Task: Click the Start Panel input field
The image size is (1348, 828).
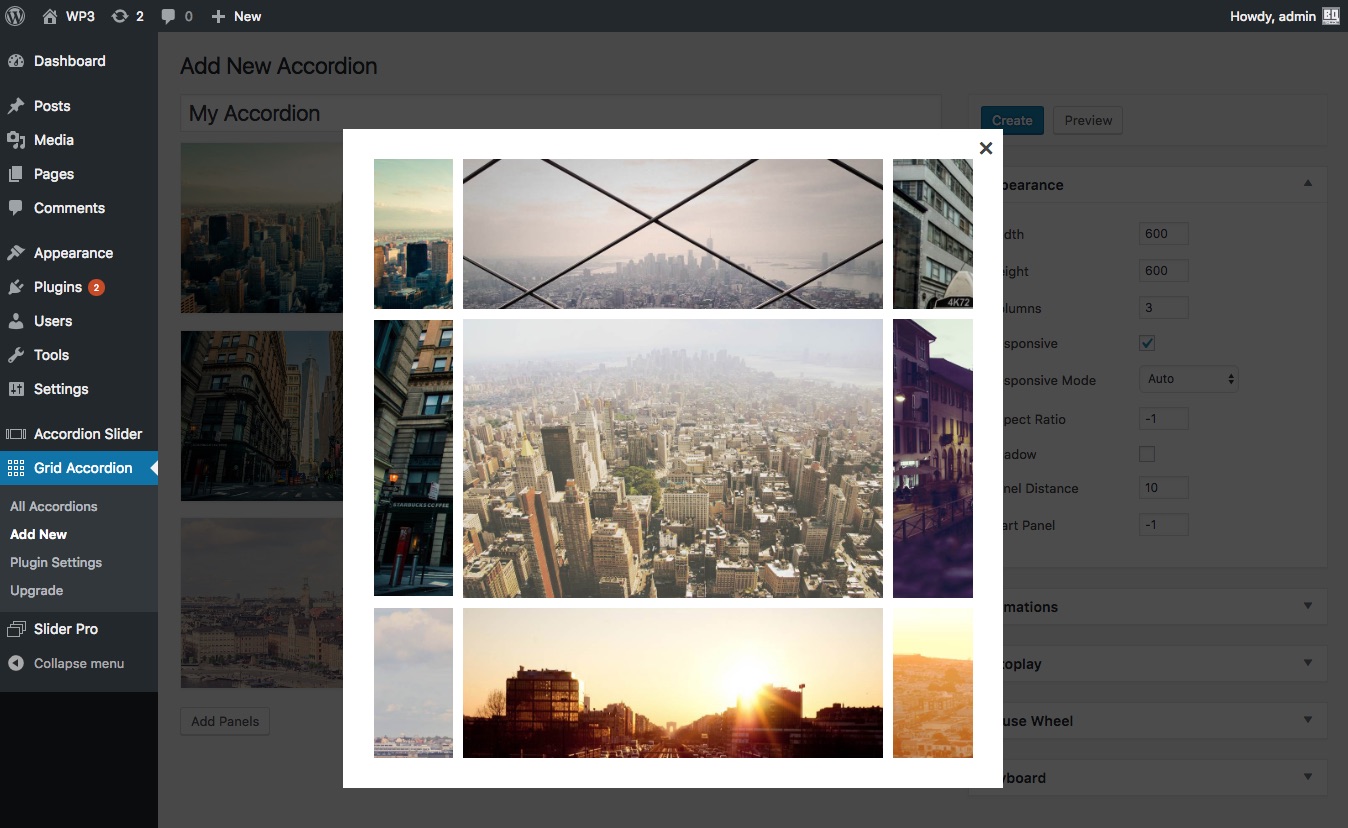Action: 1163,524
